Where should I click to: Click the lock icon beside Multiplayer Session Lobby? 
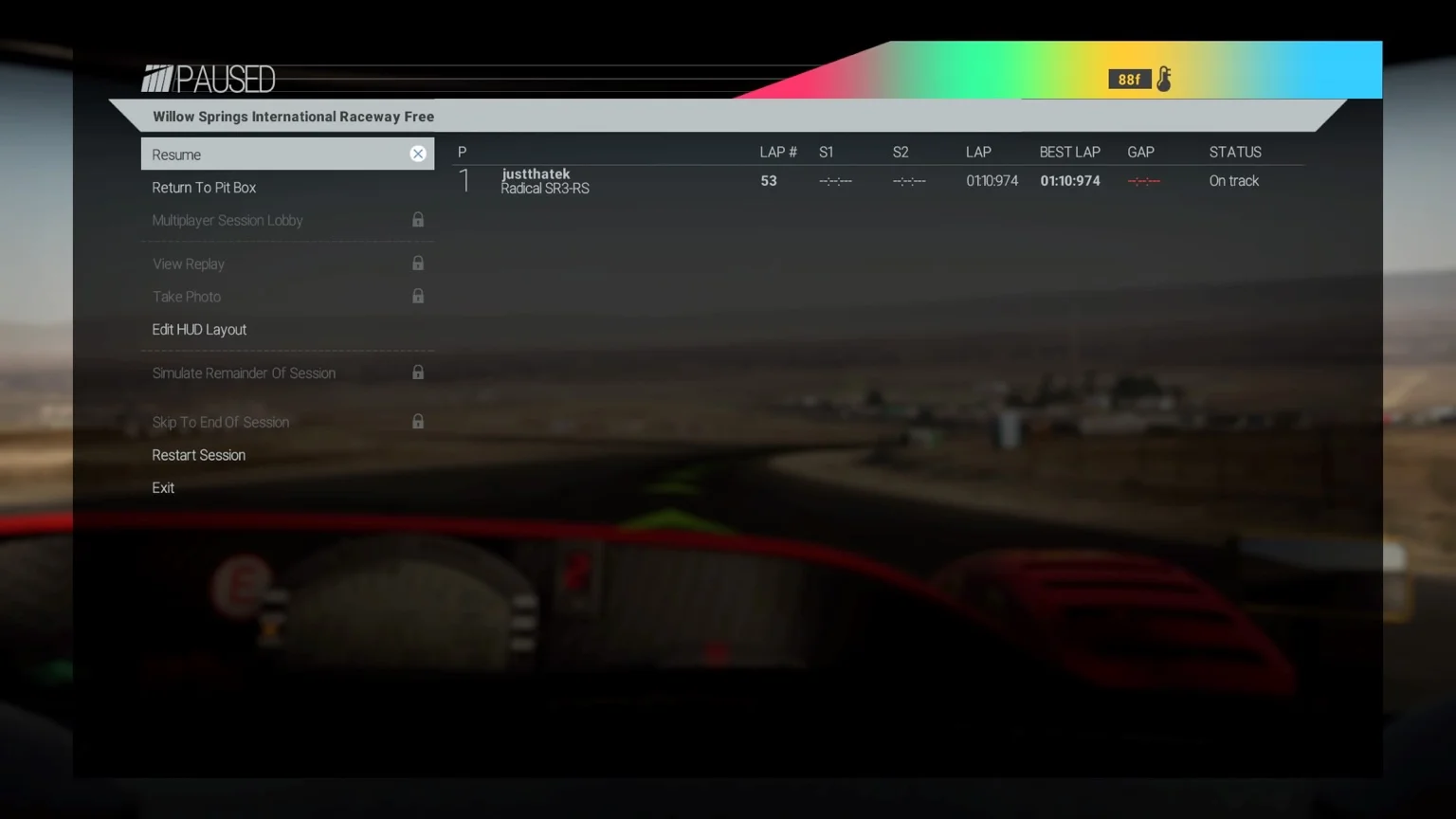418,220
